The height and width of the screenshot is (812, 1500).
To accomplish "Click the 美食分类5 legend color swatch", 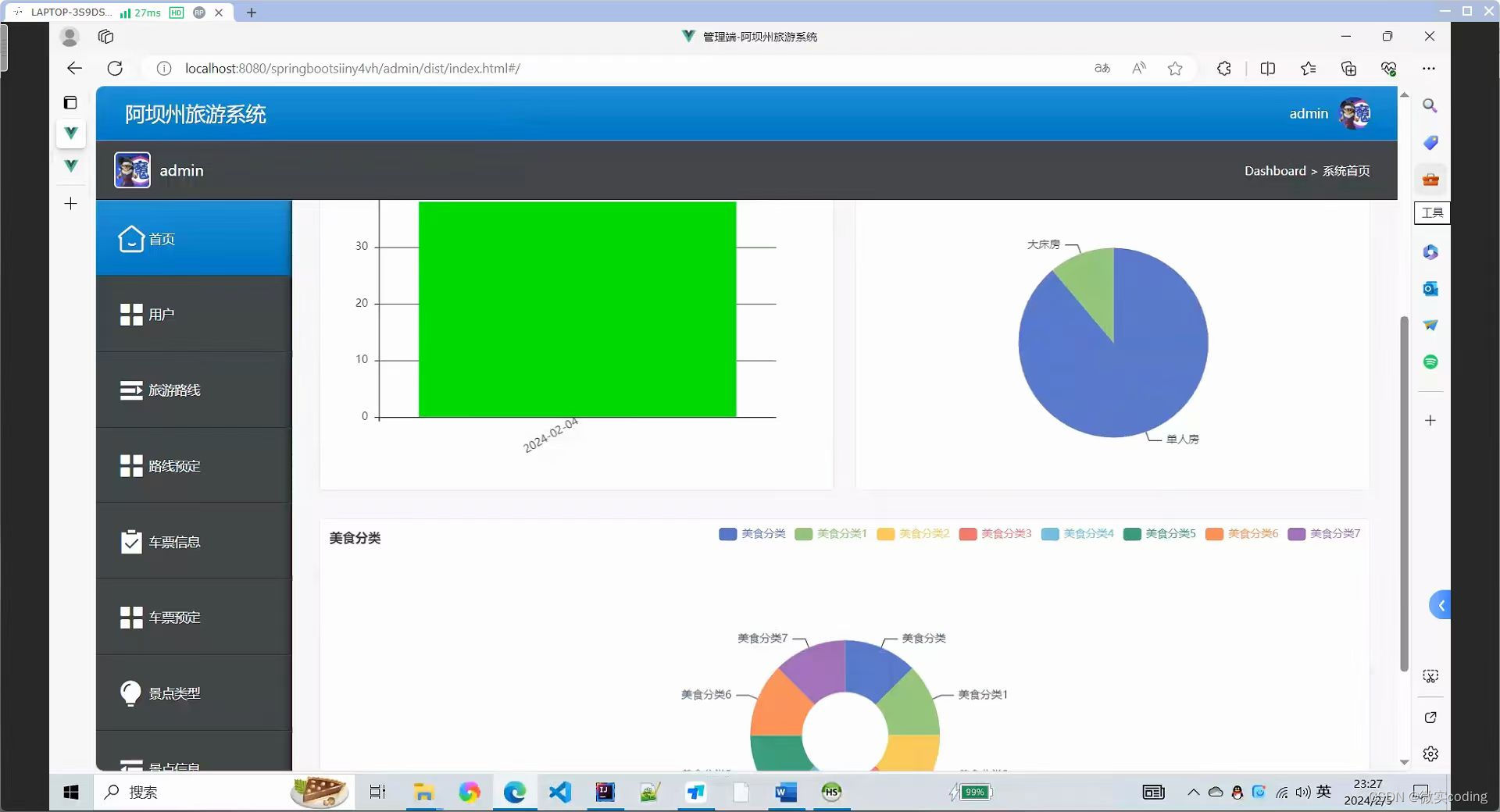I will coord(1132,534).
